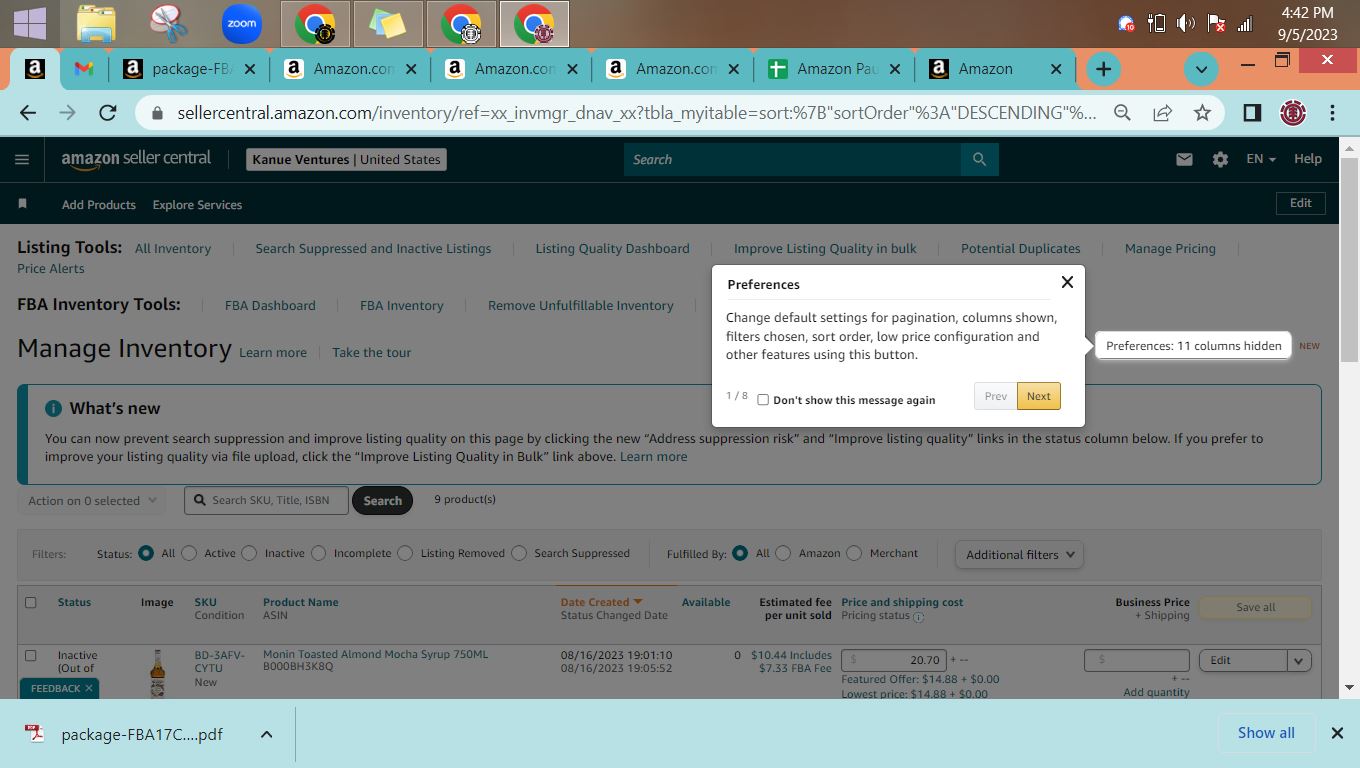
Task: Check Don't show this message again
Action: (763, 400)
